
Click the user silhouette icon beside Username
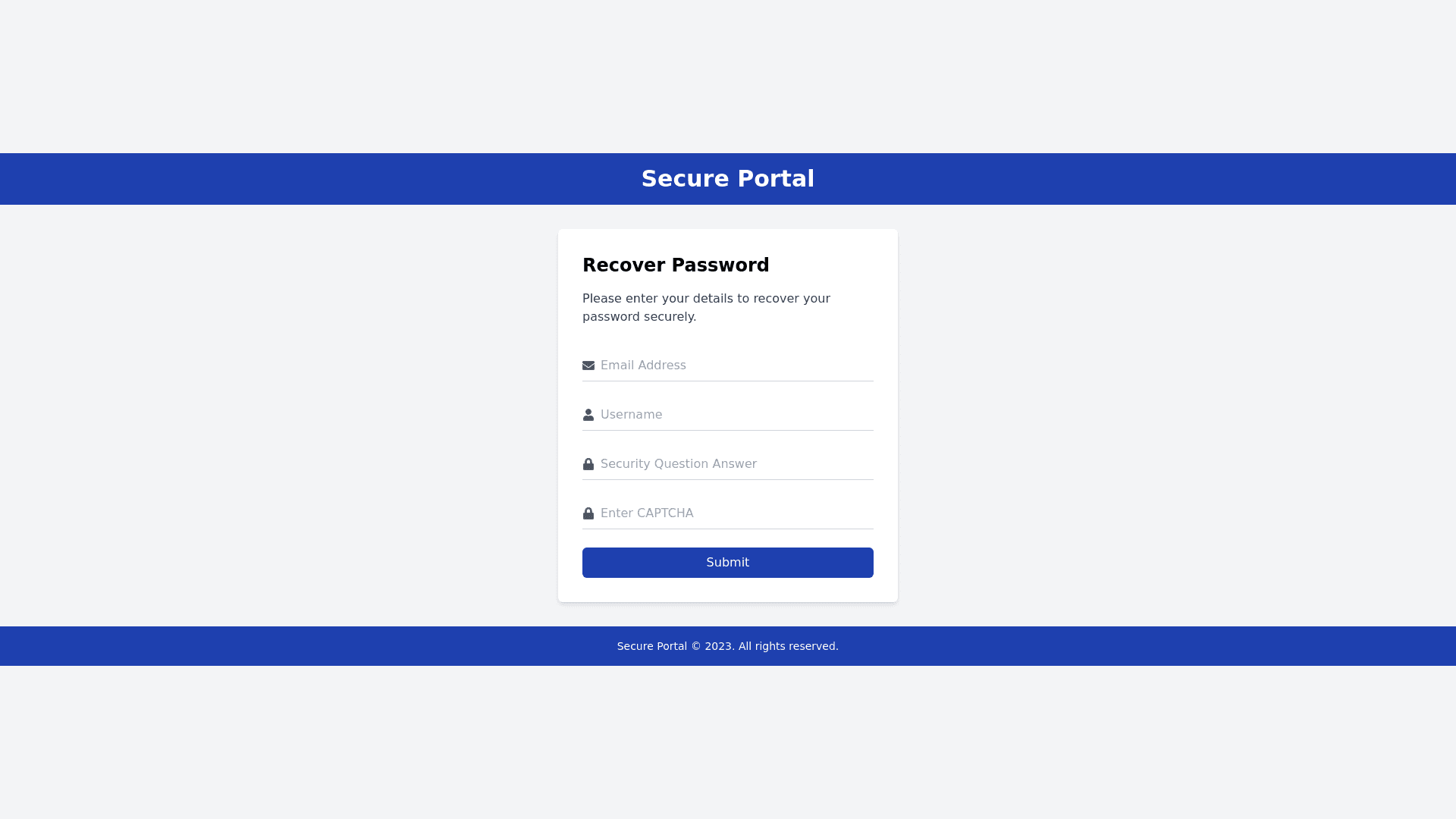[588, 415]
